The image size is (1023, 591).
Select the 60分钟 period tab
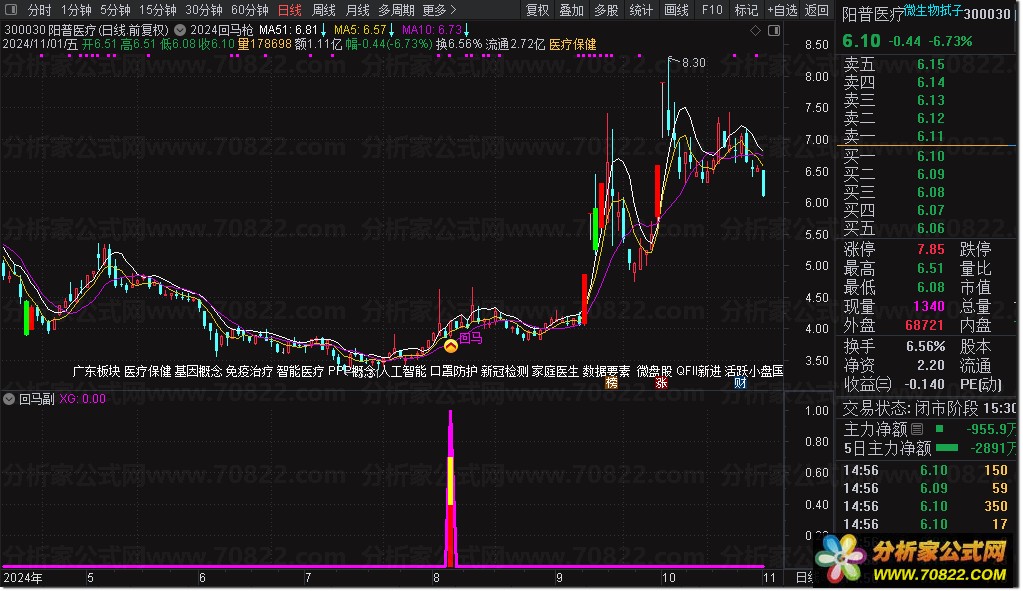tap(250, 10)
